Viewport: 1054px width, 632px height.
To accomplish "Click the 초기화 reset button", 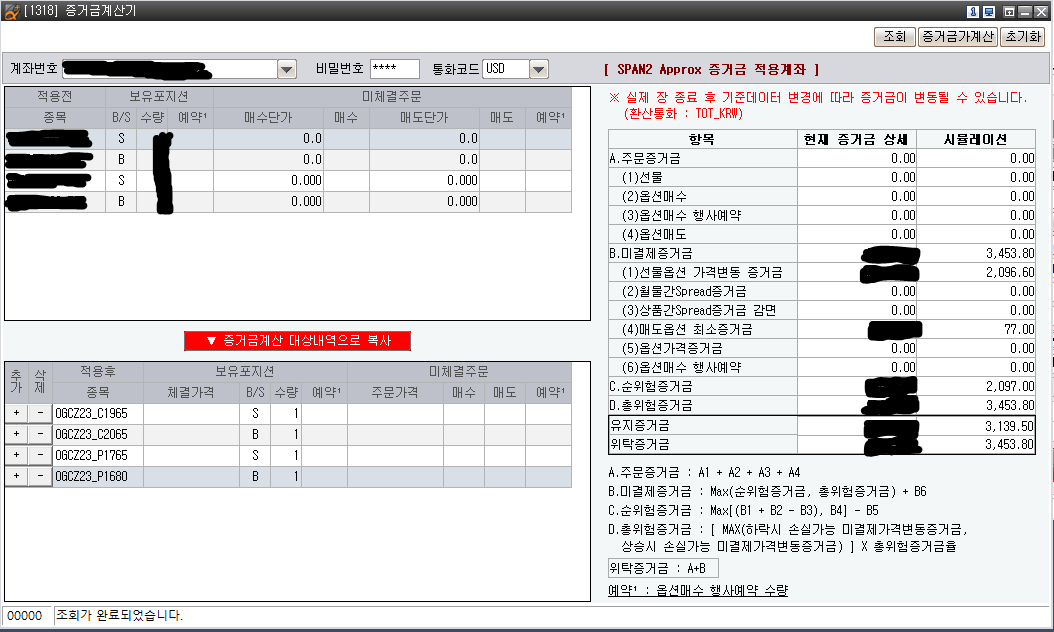I will [1022, 37].
